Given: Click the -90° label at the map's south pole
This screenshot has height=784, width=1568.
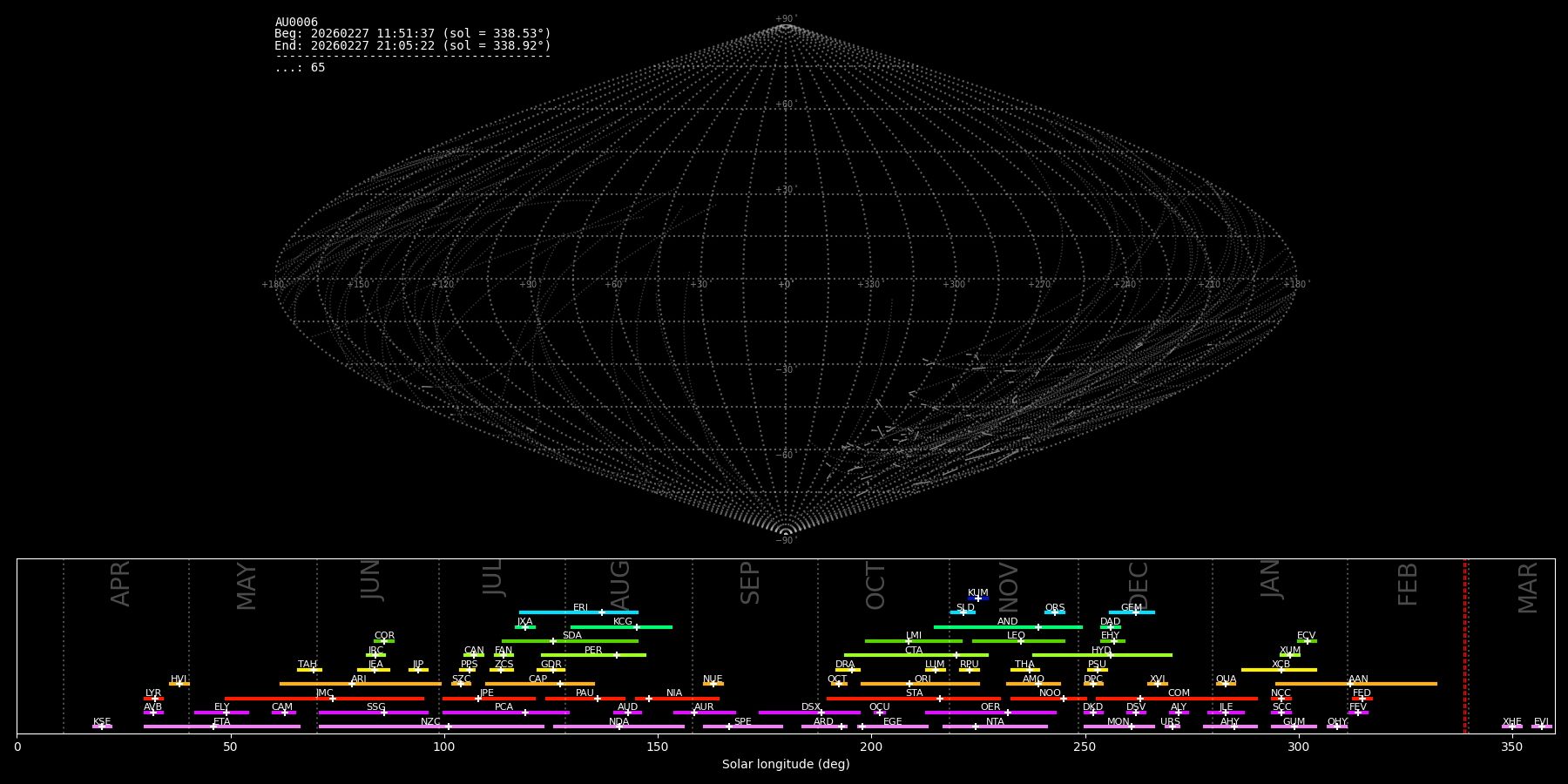Looking at the screenshot, I should (786, 541).
